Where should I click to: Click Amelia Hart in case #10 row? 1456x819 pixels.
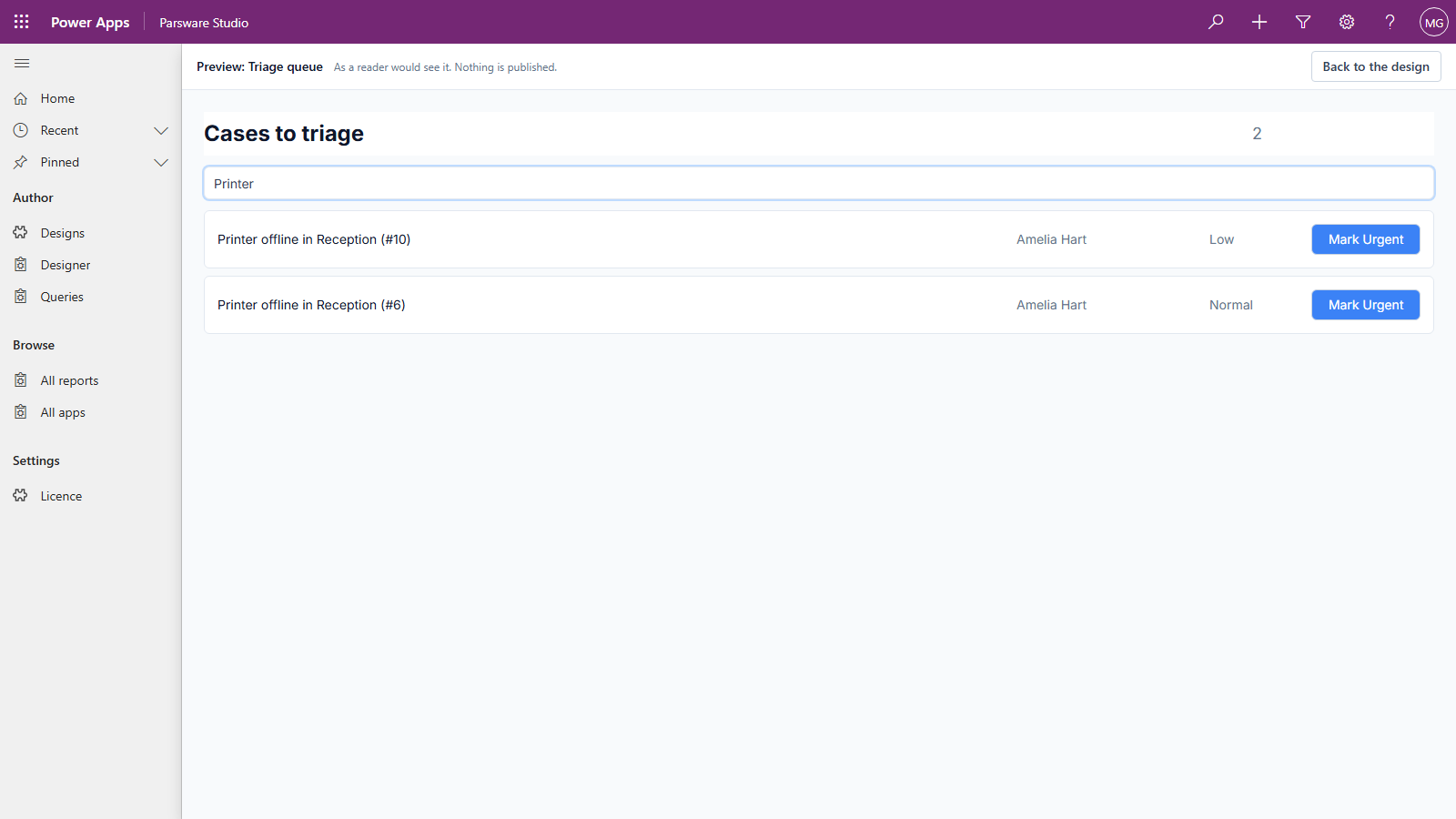(x=1051, y=239)
